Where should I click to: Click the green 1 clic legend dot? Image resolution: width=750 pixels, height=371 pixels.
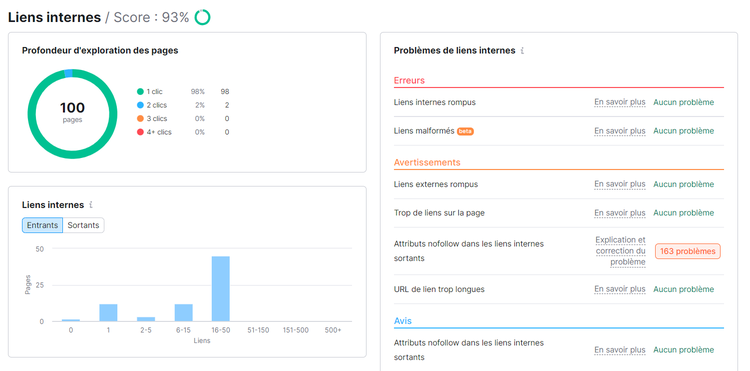click(140, 92)
